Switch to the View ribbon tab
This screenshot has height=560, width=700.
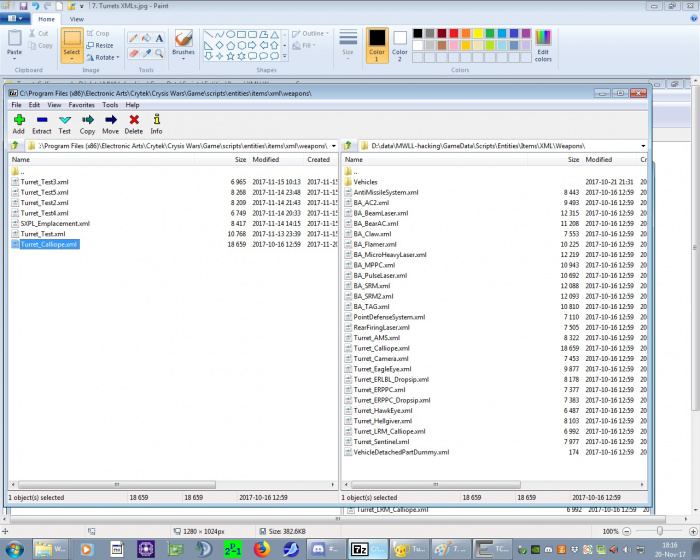77,19
